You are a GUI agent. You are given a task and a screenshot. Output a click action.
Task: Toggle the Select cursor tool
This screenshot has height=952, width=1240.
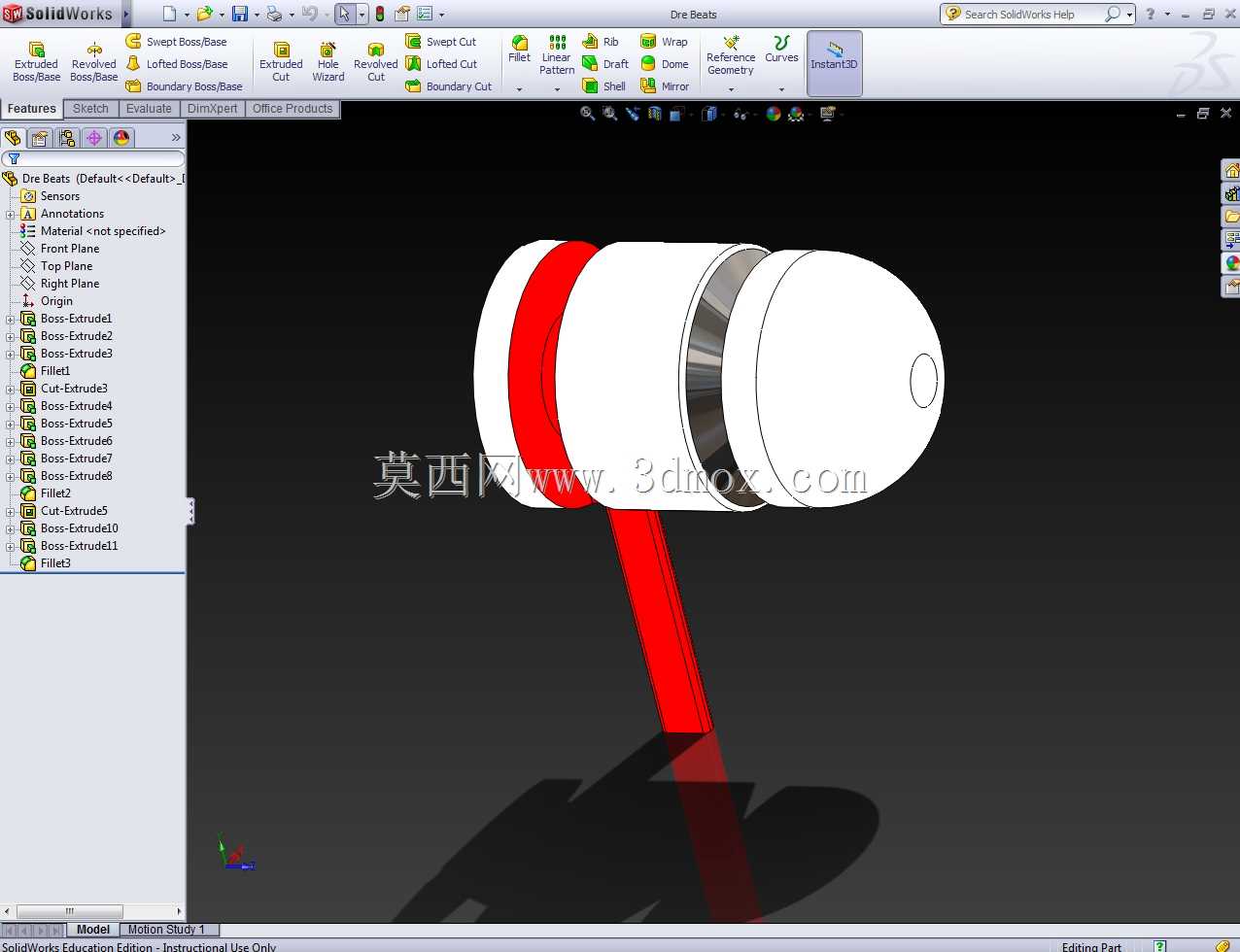[344, 14]
